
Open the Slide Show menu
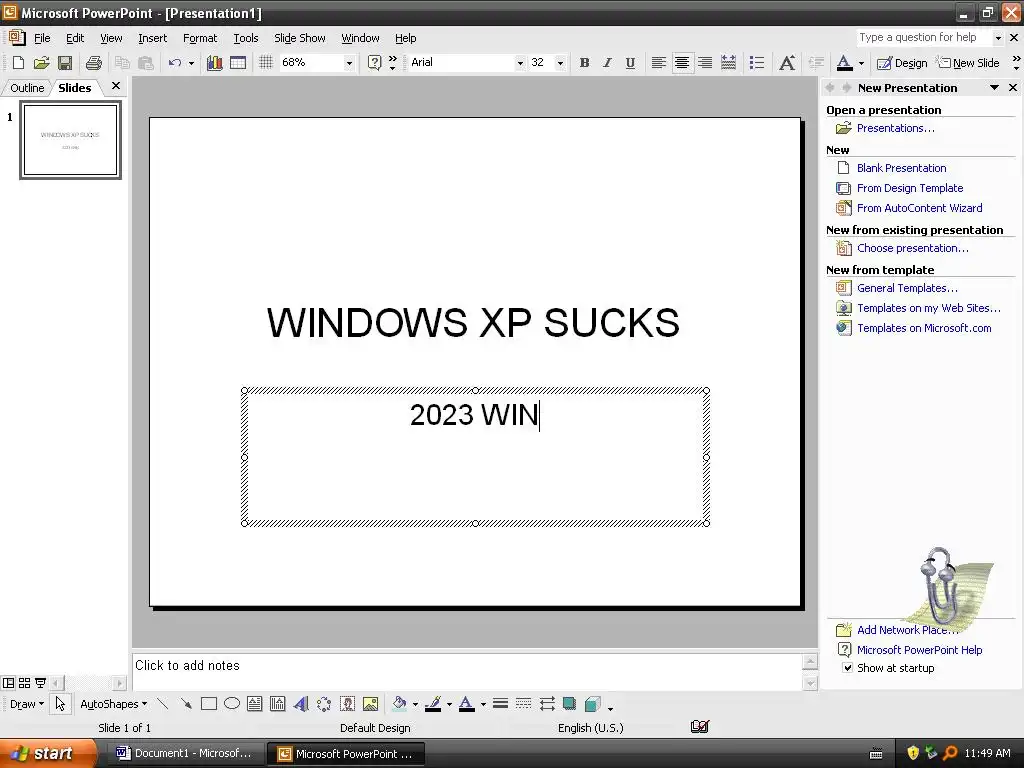(300, 38)
